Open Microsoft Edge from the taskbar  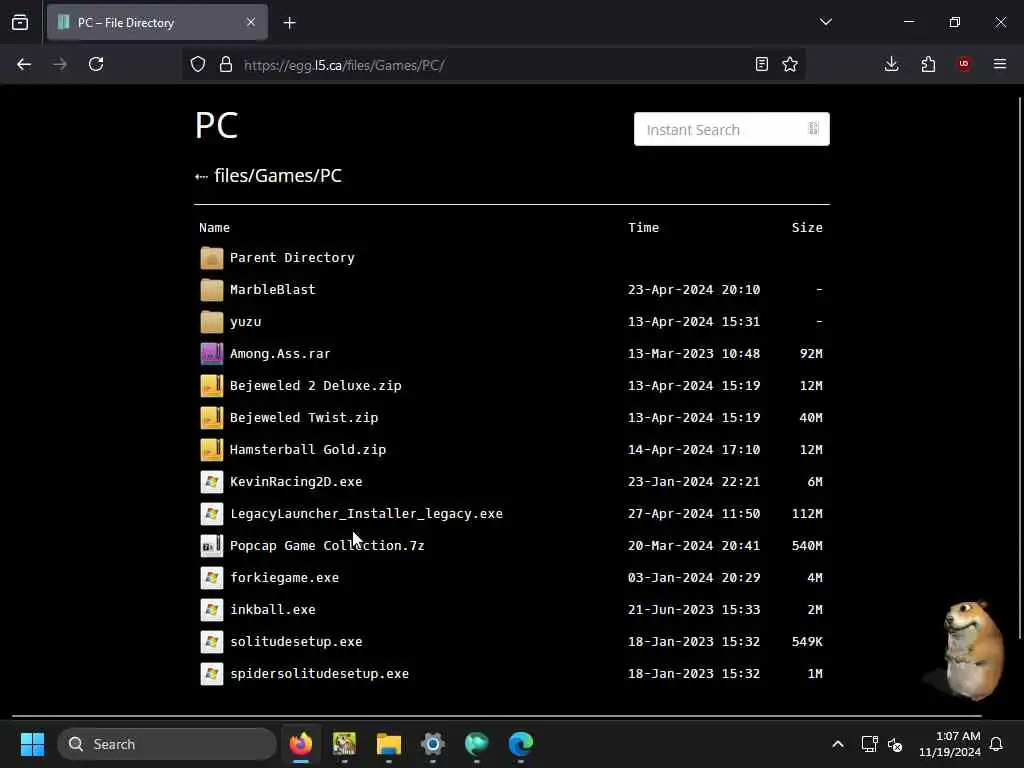point(520,744)
